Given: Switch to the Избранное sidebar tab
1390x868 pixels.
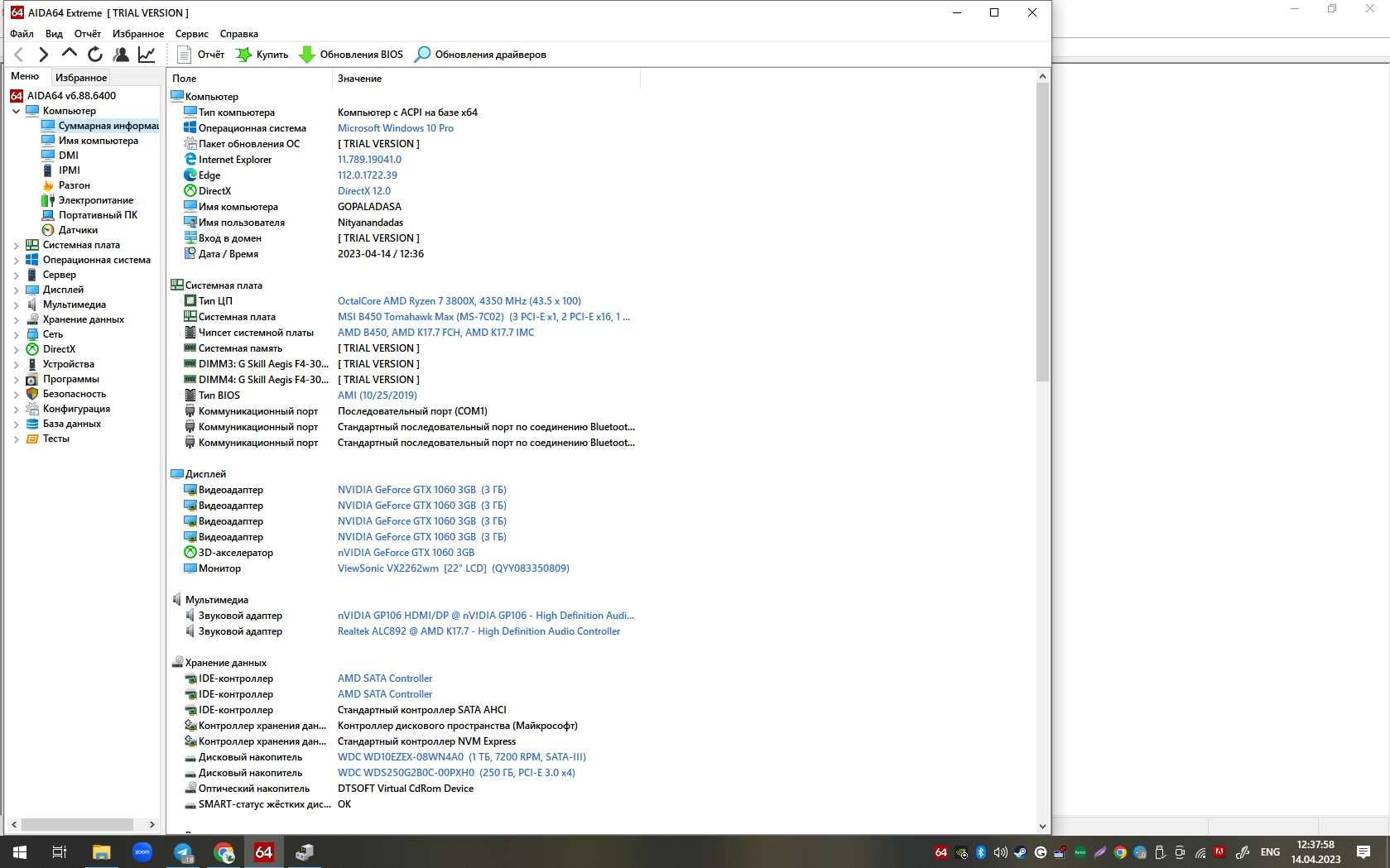Looking at the screenshot, I should 81,77.
